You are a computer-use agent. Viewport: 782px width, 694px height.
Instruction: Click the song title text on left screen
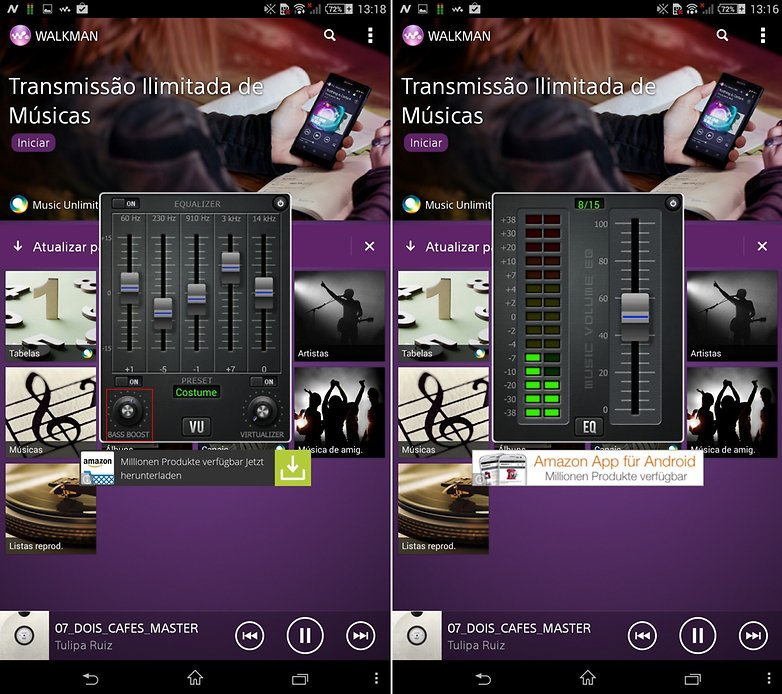tap(127, 628)
